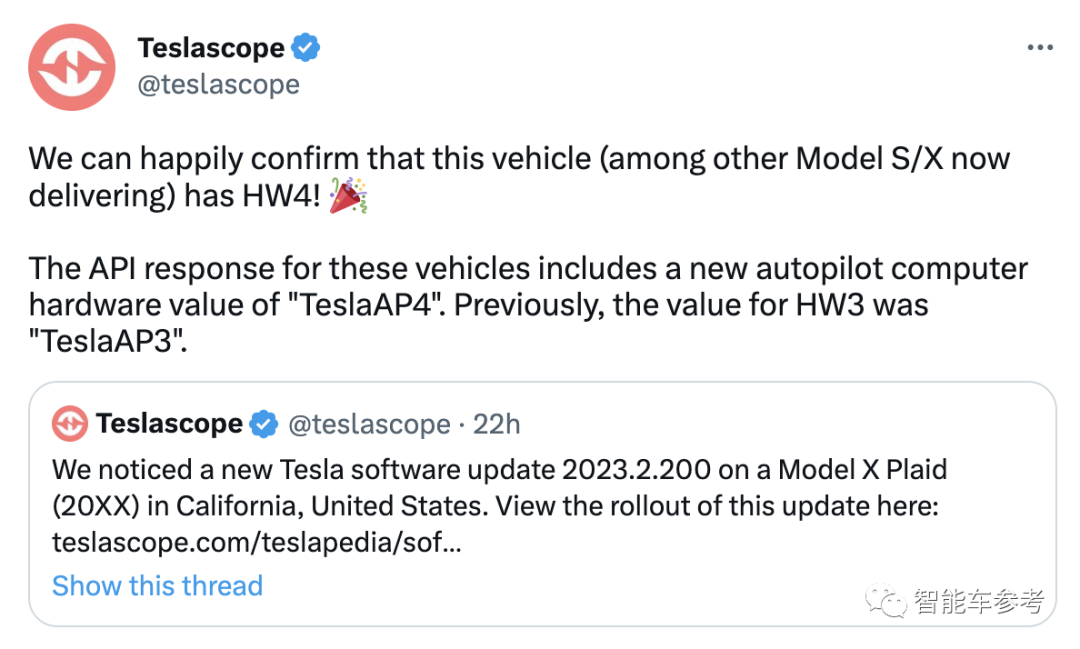Viewport: 1080px width, 649px height.
Task: Click the verified checkmark inside the quoted tweet
Action: coord(262,423)
